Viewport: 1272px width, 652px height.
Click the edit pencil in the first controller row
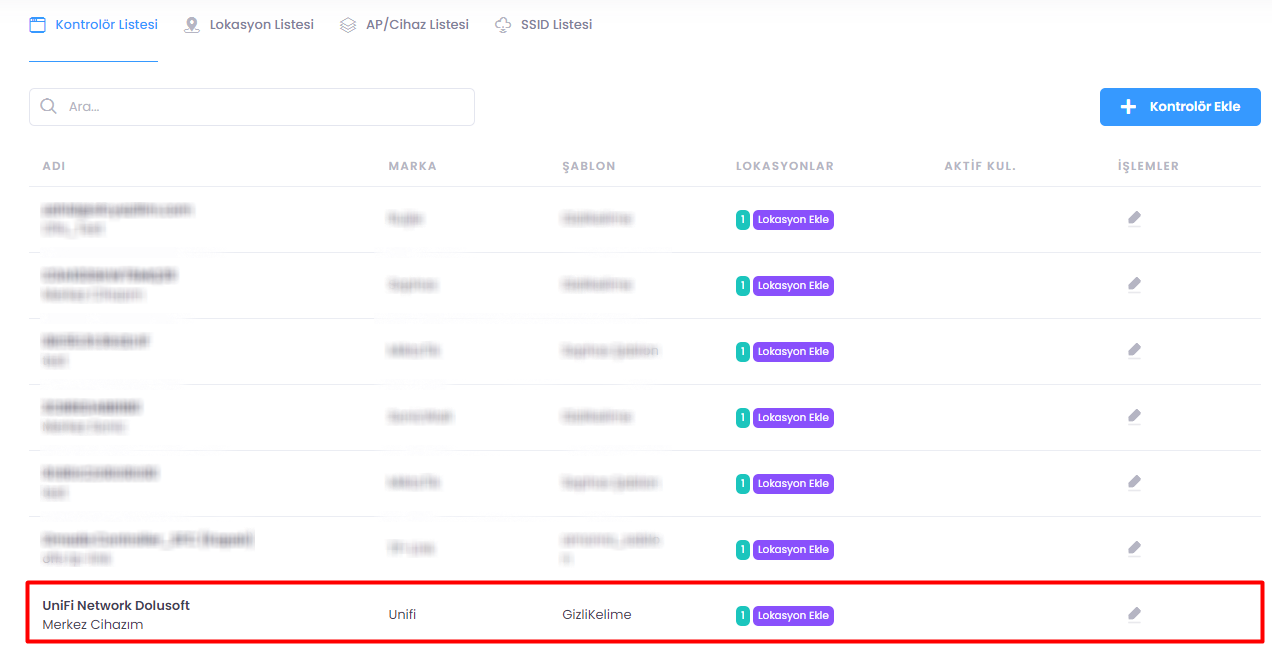1134,218
